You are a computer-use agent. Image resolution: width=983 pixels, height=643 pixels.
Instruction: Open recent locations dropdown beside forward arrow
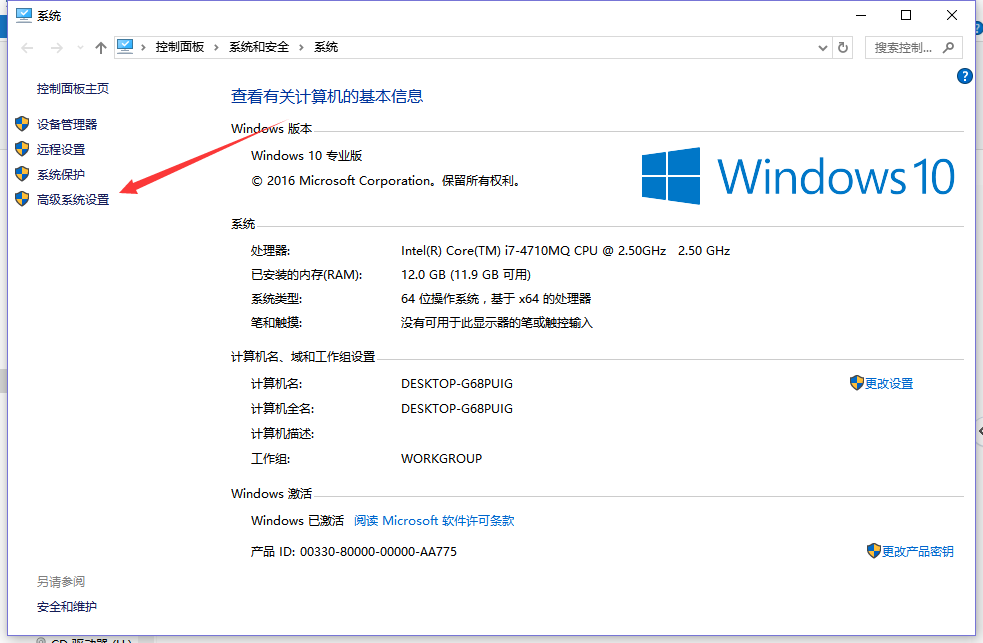click(x=80, y=48)
